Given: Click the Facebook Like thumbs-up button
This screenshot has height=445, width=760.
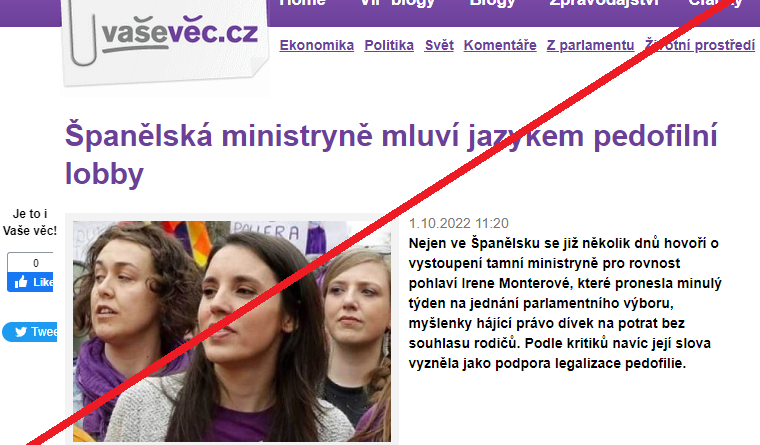Looking at the screenshot, I should click(x=30, y=282).
